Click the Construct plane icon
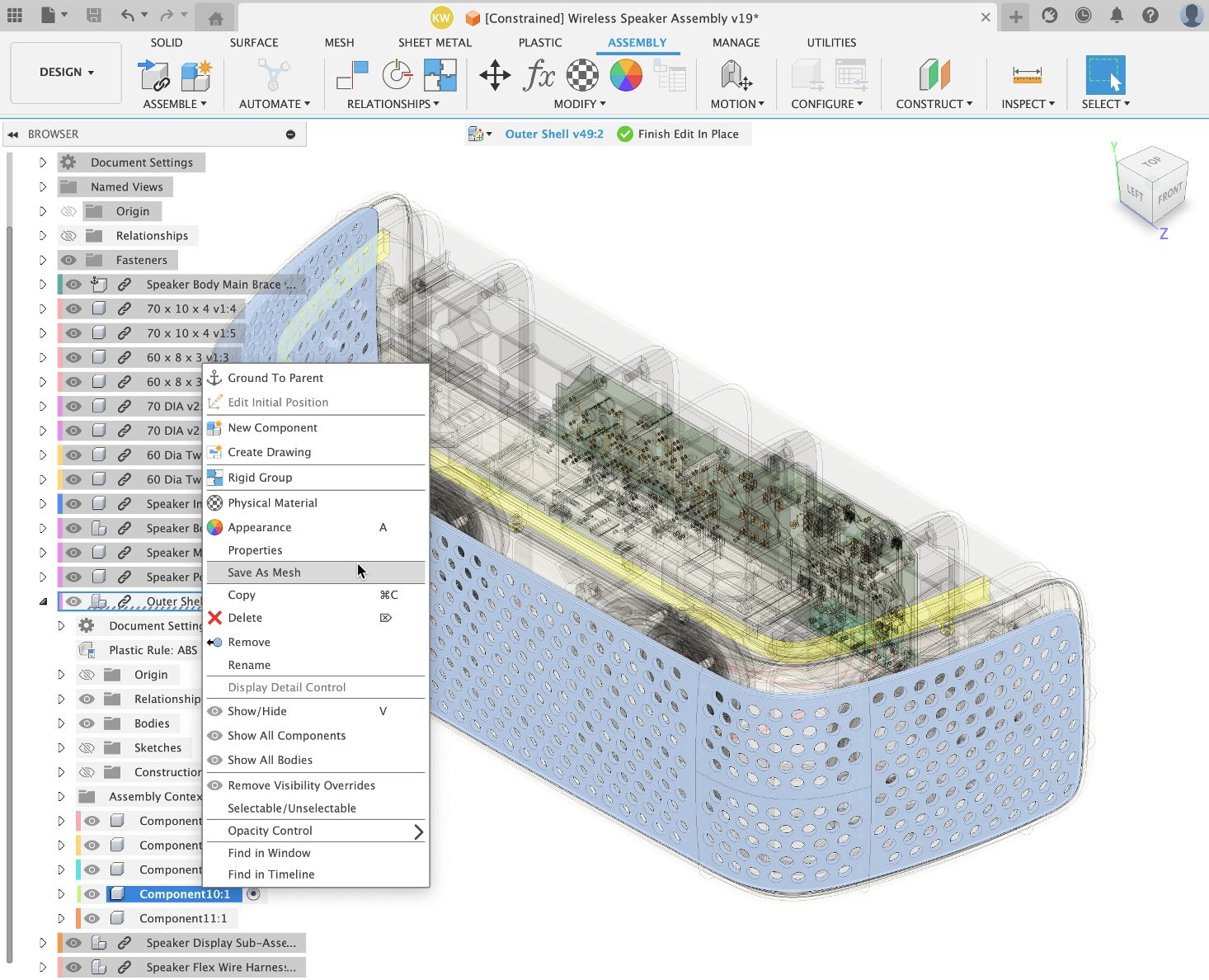This screenshot has width=1209, height=980. coord(934,75)
